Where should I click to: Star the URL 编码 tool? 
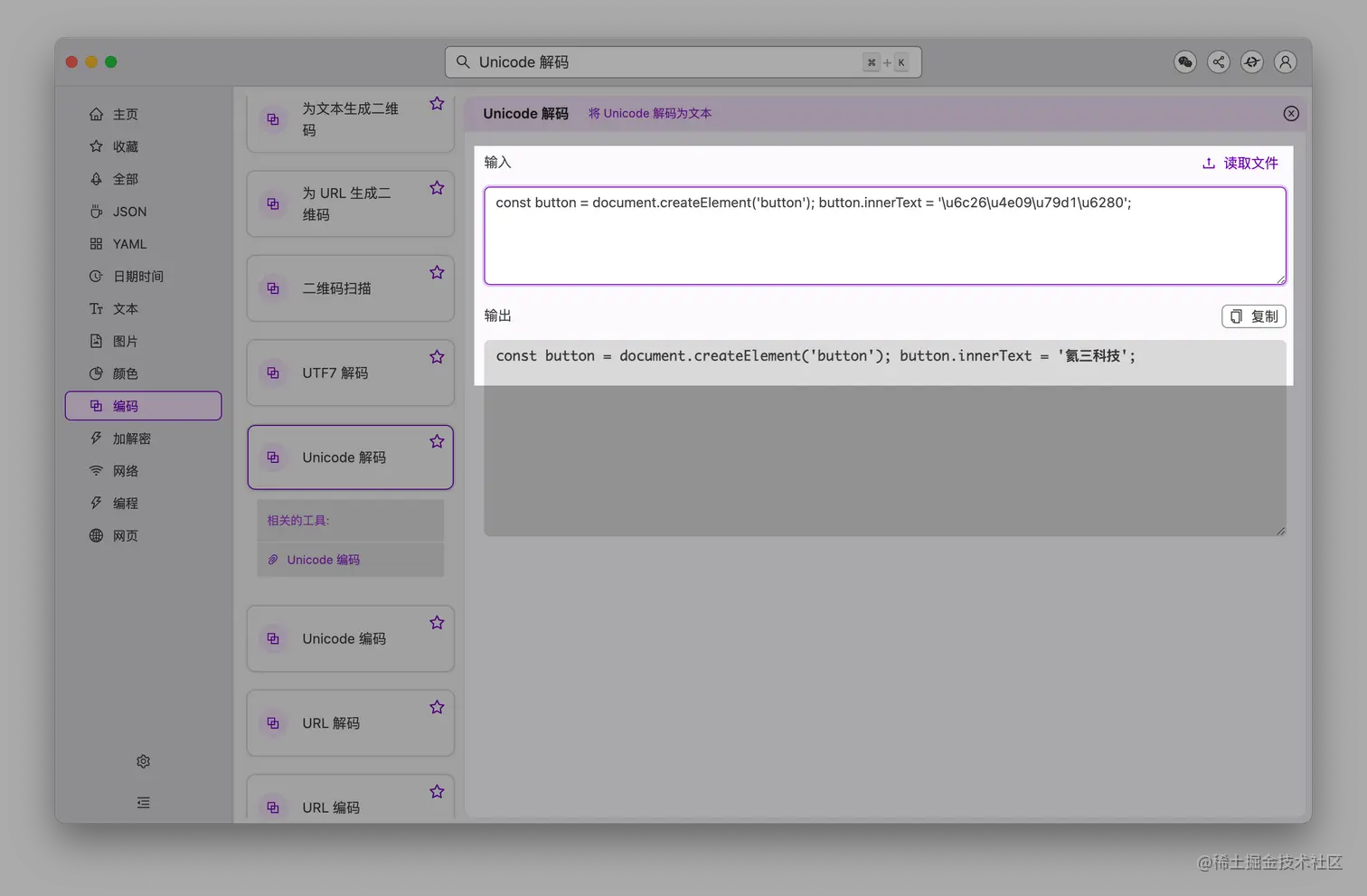[437, 791]
